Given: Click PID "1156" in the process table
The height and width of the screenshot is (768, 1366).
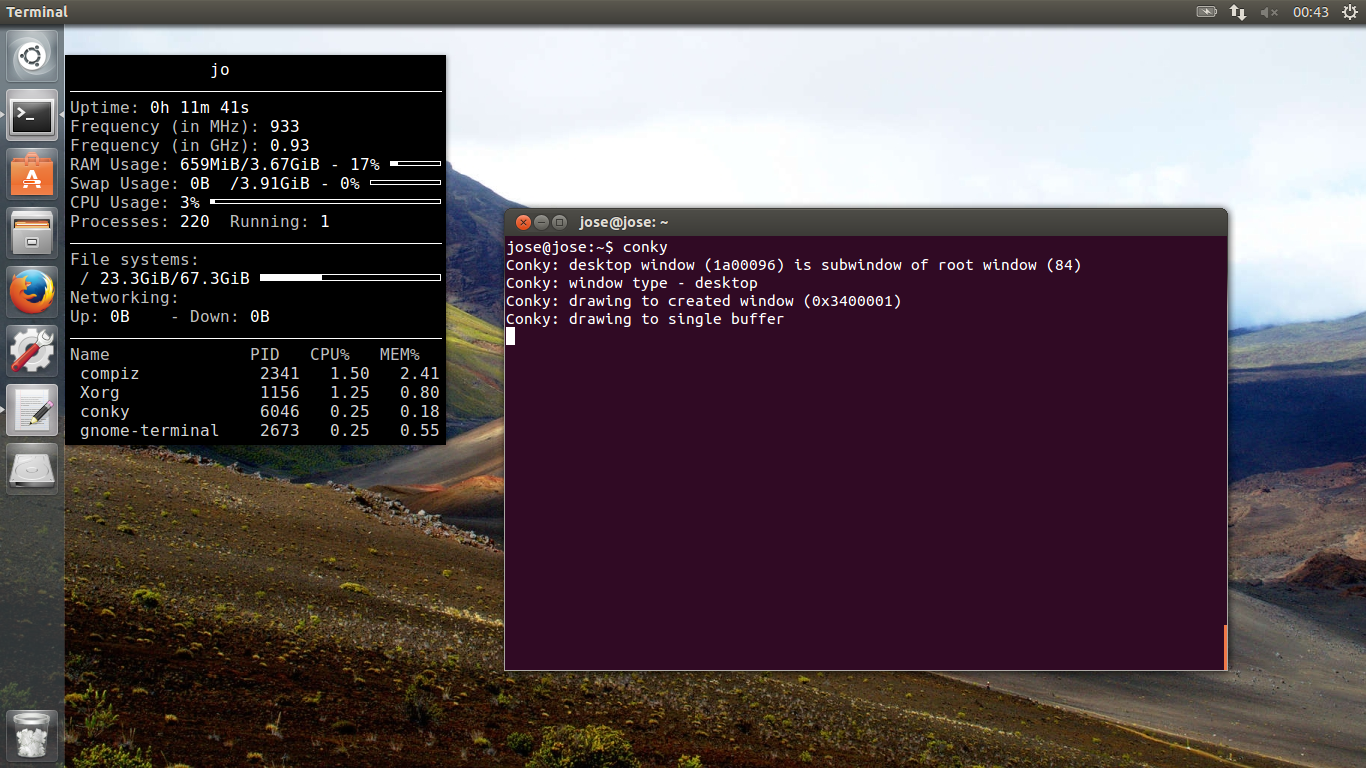Looking at the screenshot, I should point(280,392).
